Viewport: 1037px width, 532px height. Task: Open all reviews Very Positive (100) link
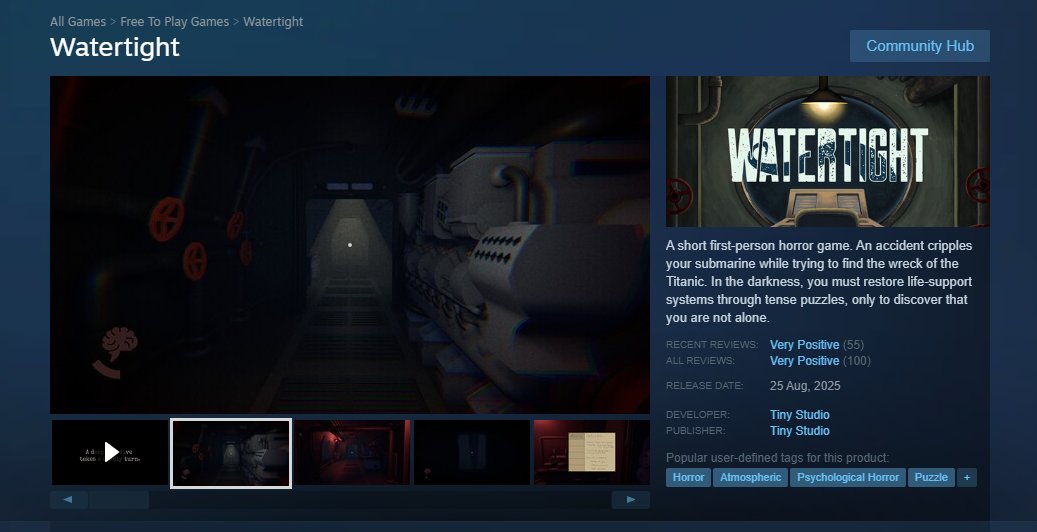click(x=820, y=361)
